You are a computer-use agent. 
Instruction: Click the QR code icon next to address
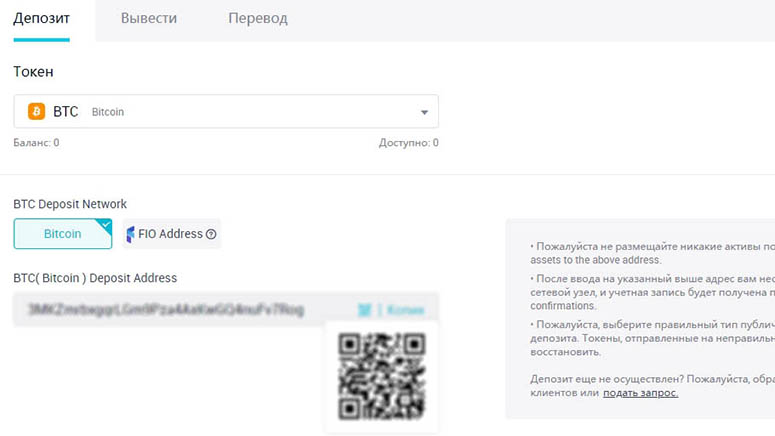tap(365, 310)
